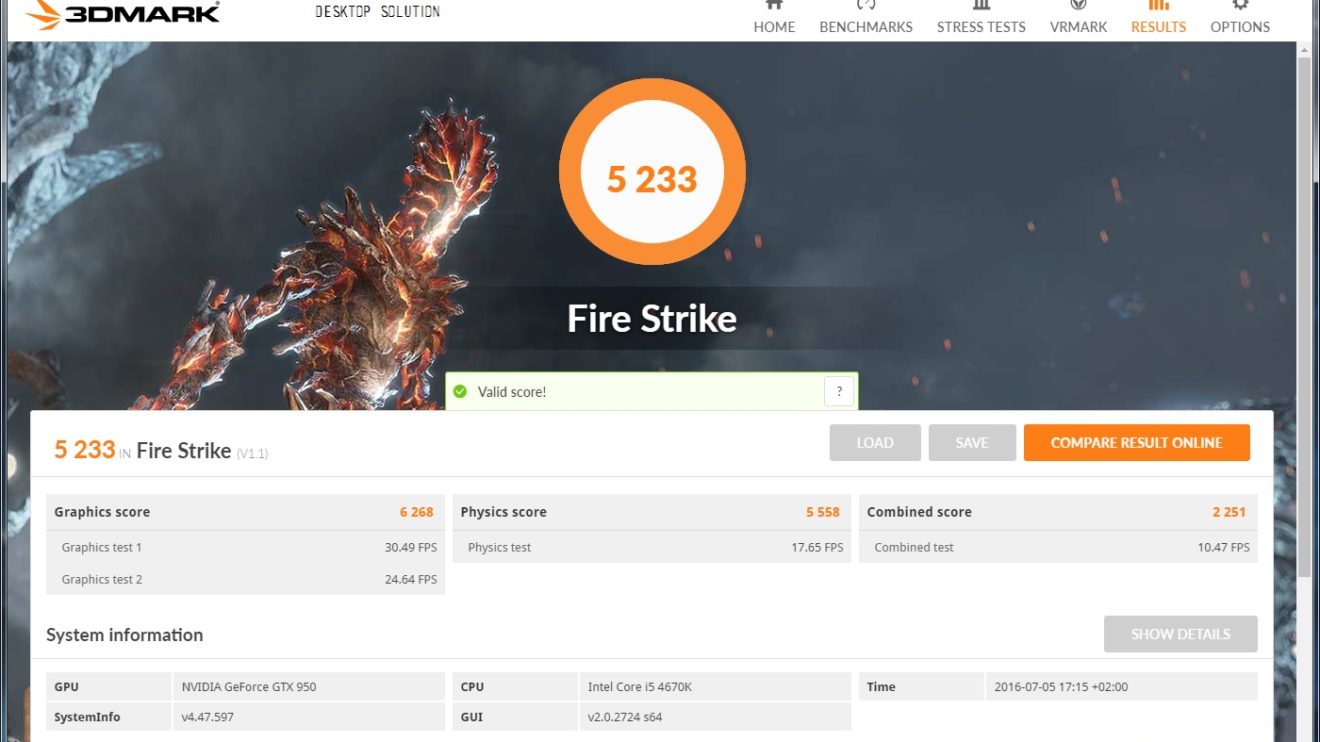Viewport: 1320px width, 742px height.
Task: Switch to the Benchmarks tab
Action: coord(866,18)
